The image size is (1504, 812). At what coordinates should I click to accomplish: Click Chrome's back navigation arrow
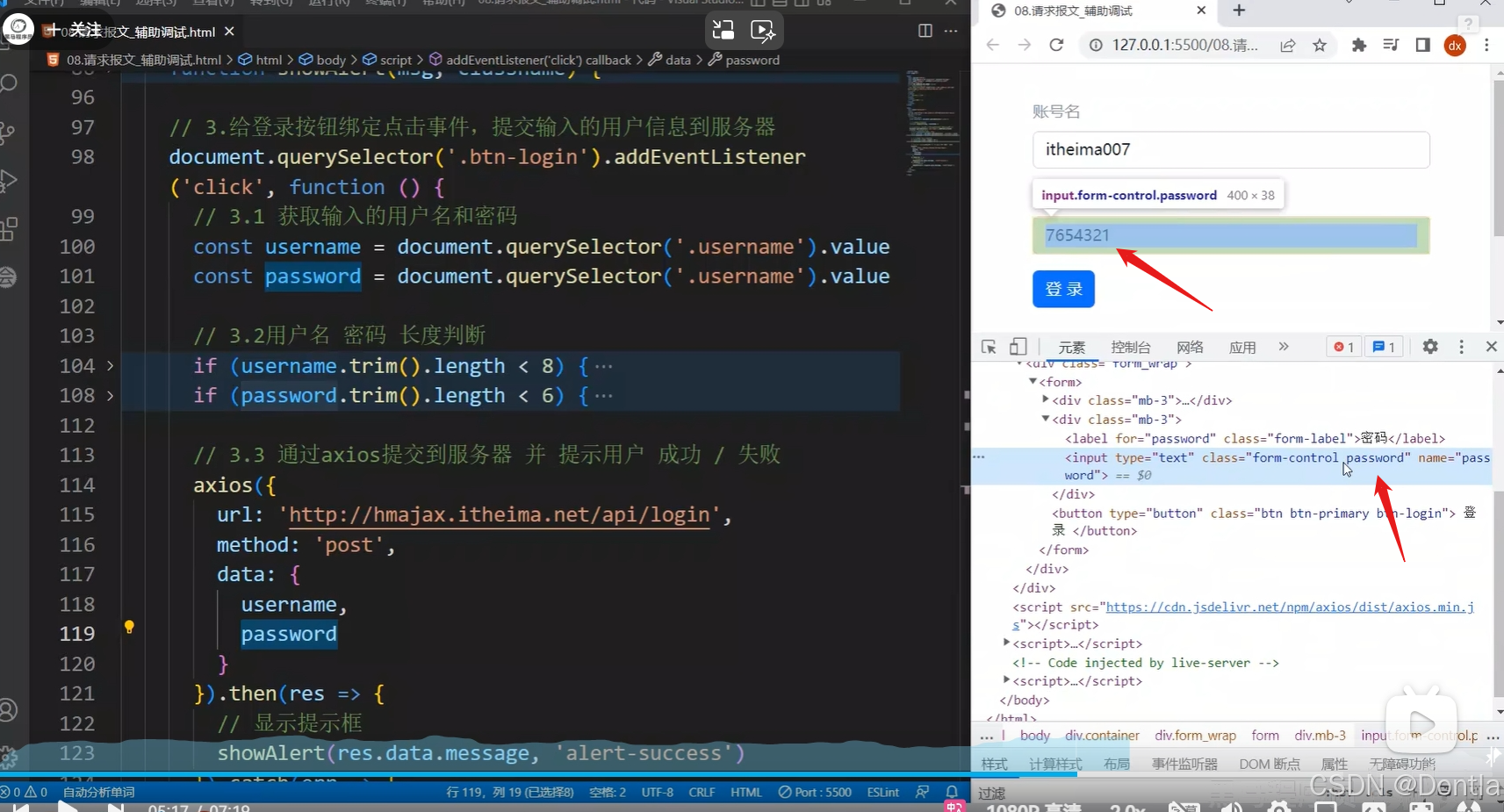[x=993, y=45]
